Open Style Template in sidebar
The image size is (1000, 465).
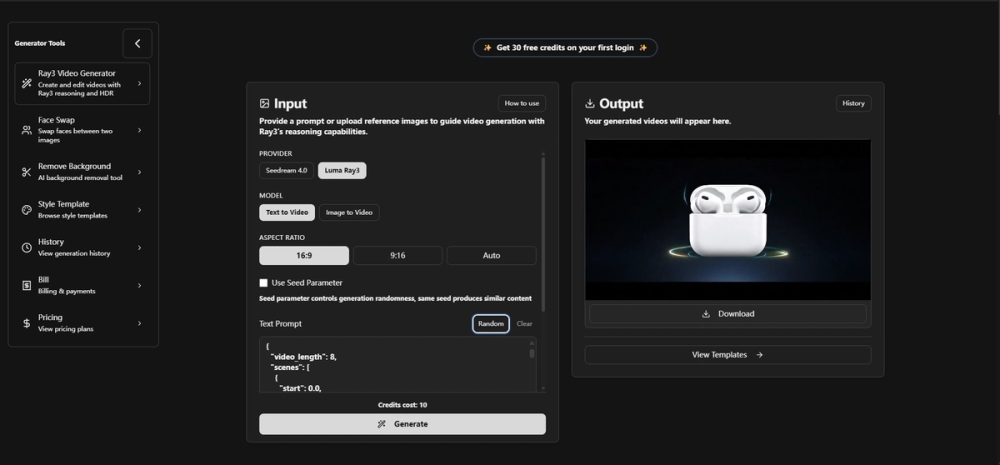point(82,210)
